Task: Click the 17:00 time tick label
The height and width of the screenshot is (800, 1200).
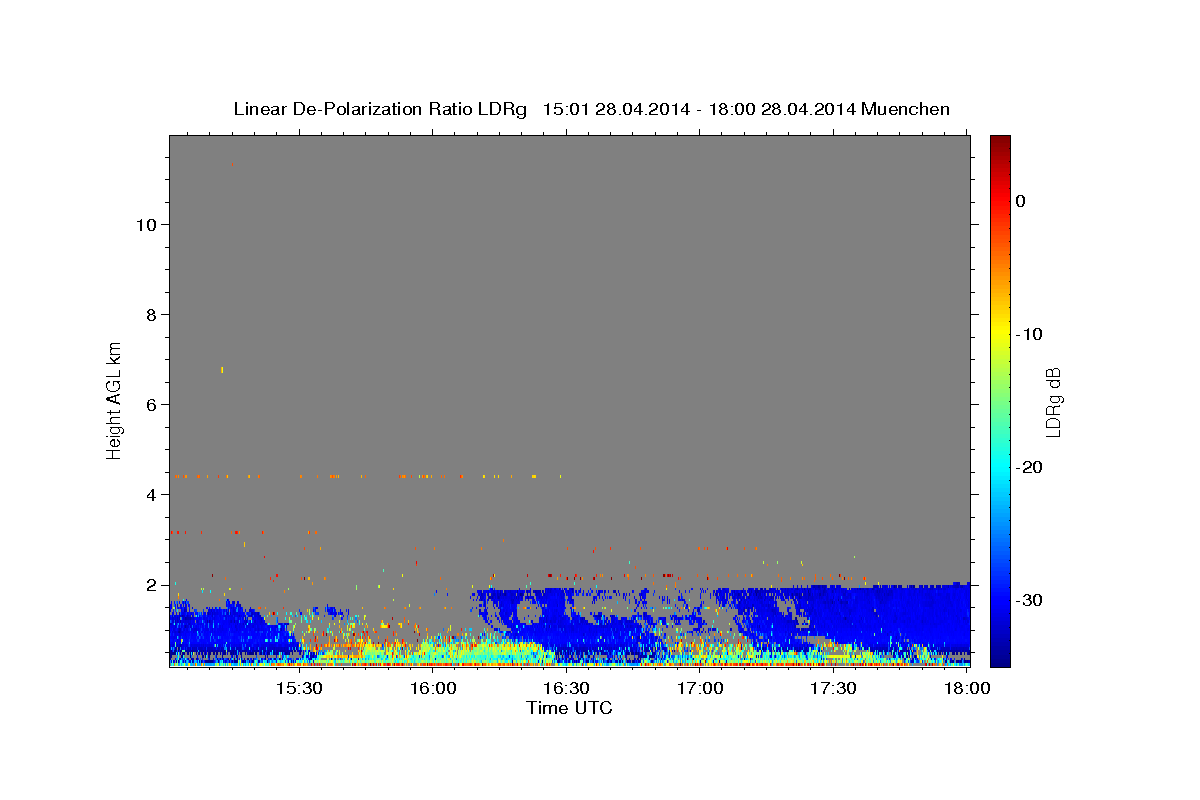Action: pos(700,689)
